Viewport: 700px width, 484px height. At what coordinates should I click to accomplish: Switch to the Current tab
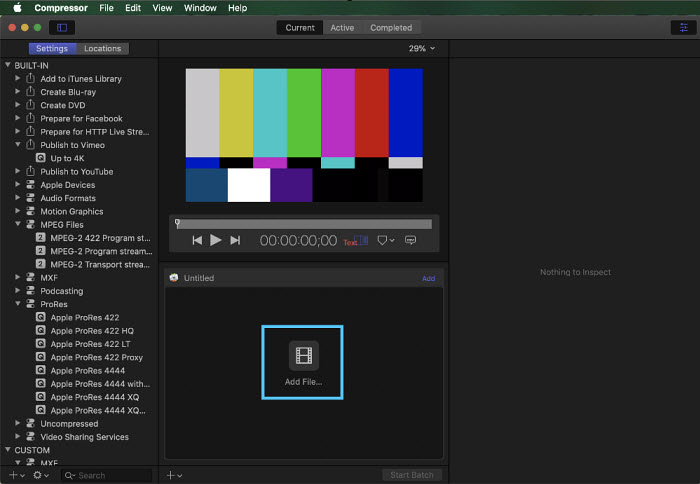click(300, 28)
